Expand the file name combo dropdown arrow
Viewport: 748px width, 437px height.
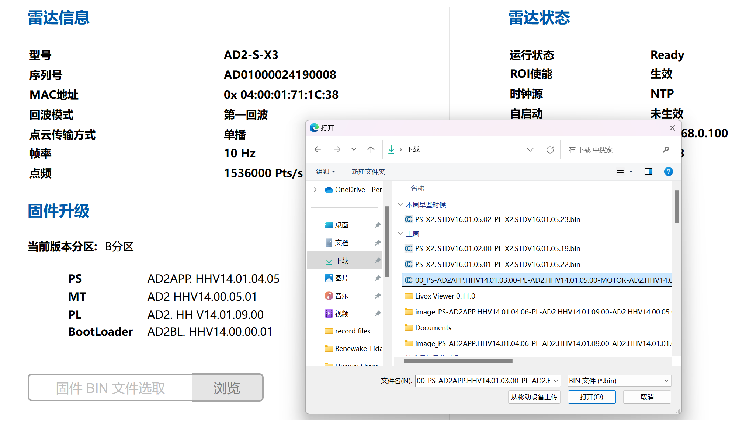click(556, 381)
